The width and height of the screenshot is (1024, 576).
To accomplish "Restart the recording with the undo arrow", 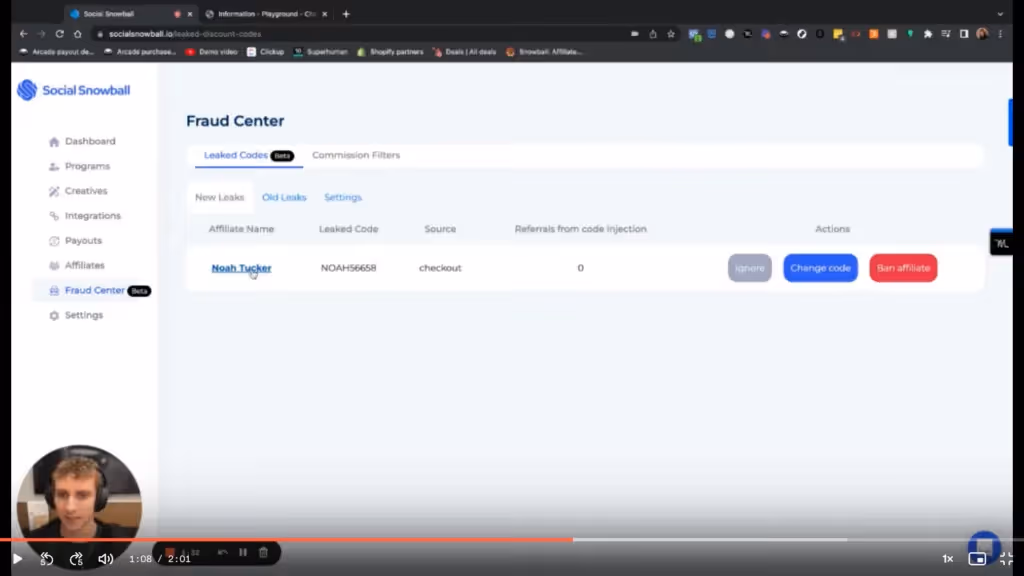I will pos(223,552).
